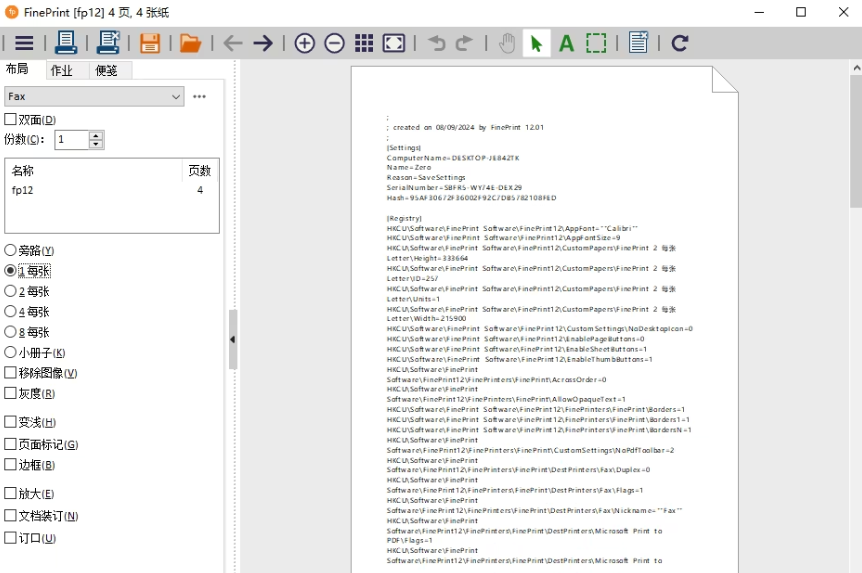Select the 旁路(Y) radio button
The width and height of the screenshot is (862, 573).
[x=10, y=250]
